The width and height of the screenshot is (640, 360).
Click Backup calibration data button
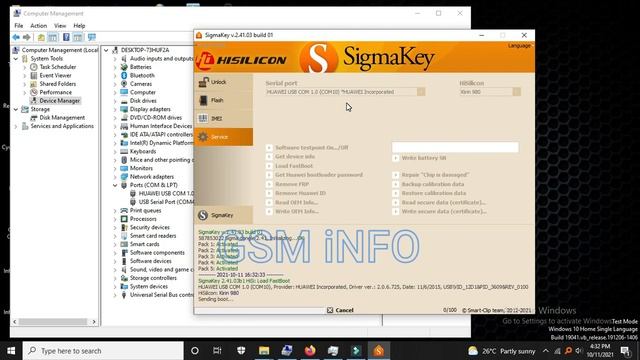[x=428, y=184]
